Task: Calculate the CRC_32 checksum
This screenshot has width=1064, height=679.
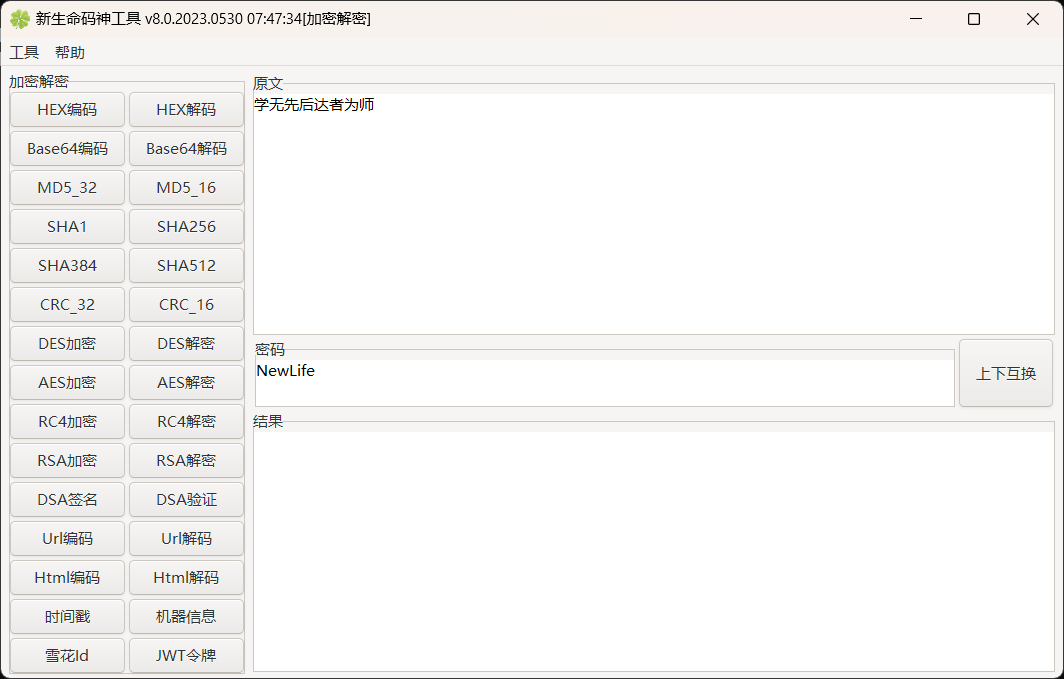Action: [67, 305]
